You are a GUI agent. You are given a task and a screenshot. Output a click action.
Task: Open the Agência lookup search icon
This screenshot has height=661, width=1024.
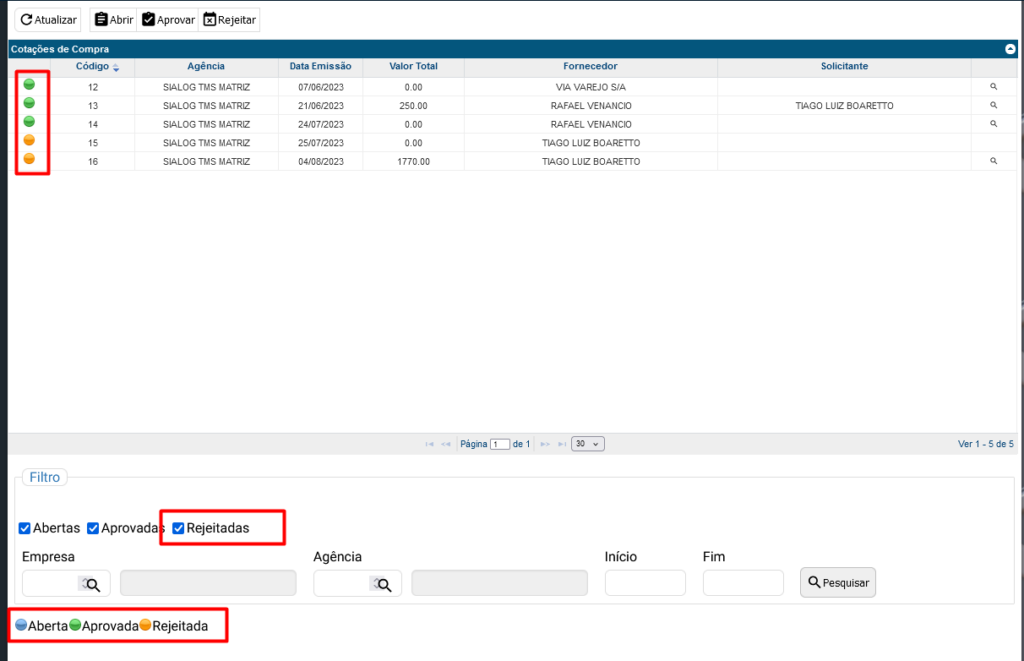383,584
